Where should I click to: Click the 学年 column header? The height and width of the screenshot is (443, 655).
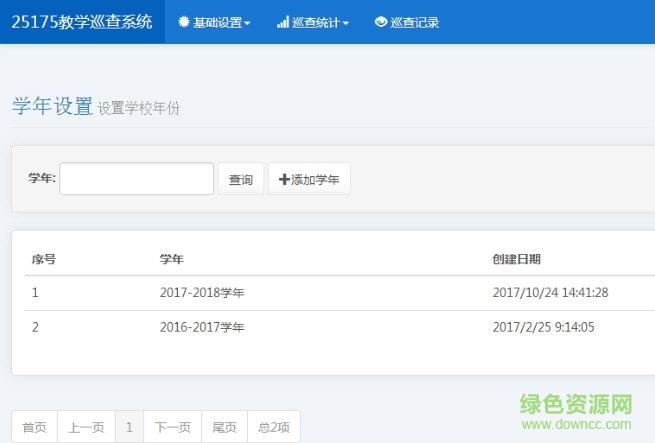pos(172,259)
